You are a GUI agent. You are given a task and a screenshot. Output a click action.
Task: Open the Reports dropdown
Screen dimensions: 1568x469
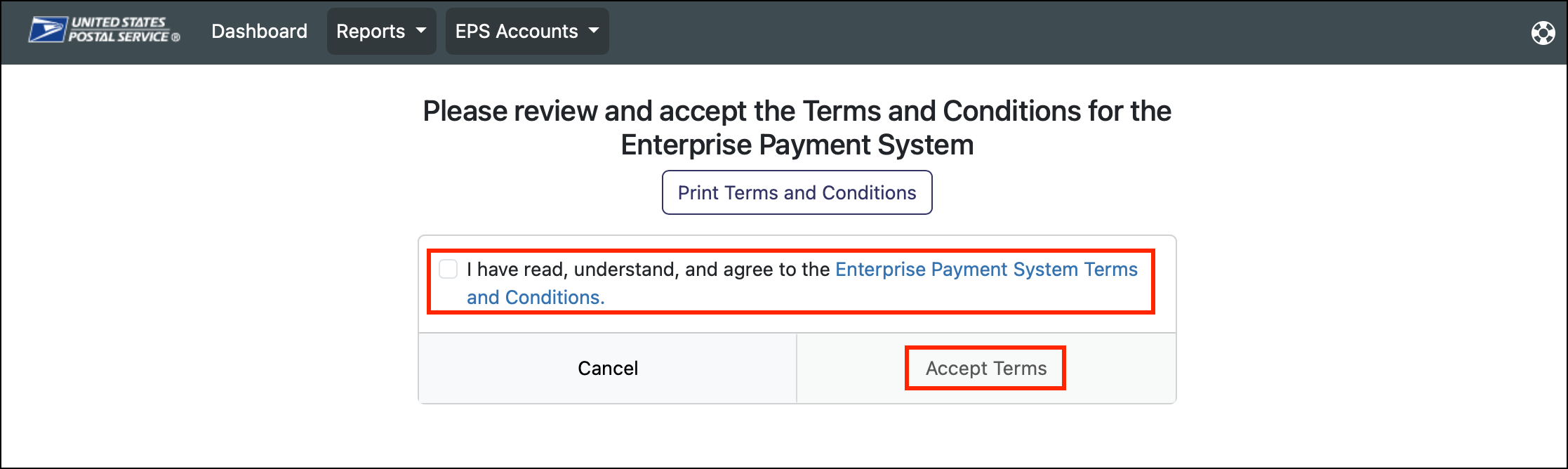tap(381, 31)
